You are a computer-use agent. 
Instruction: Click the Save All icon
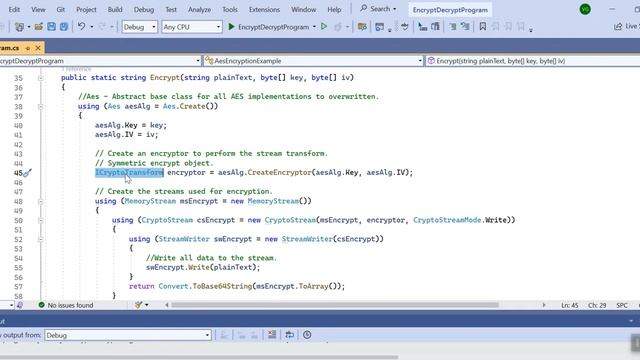click(x=64, y=27)
